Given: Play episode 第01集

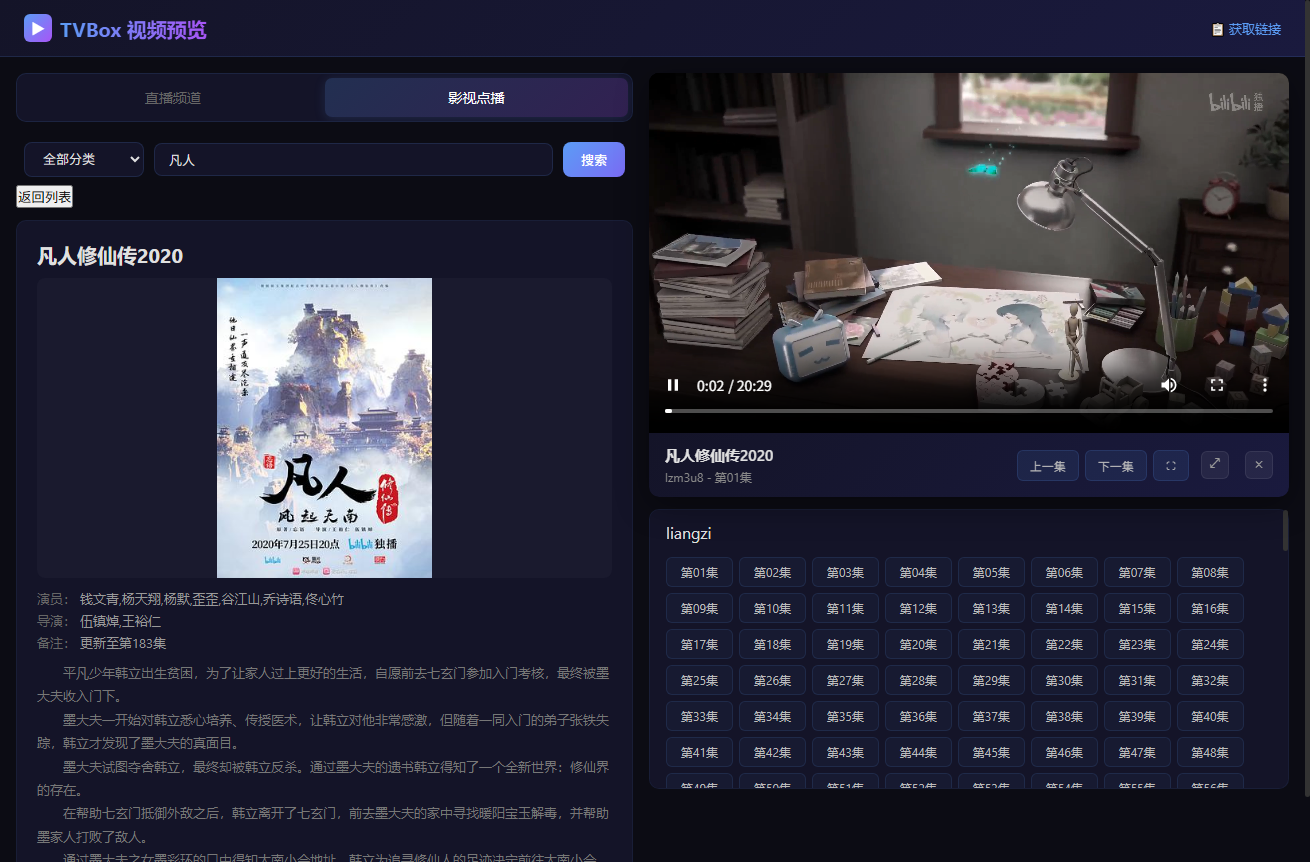Looking at the screenshot, I should click(x=700, y=573).
